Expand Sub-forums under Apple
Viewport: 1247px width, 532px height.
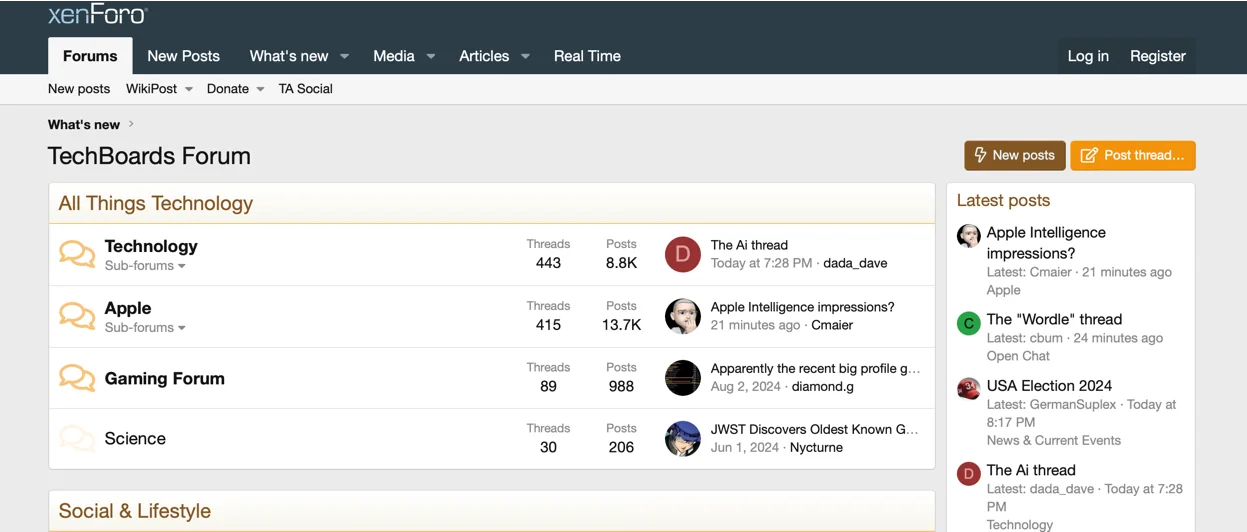tap(145, 328)
